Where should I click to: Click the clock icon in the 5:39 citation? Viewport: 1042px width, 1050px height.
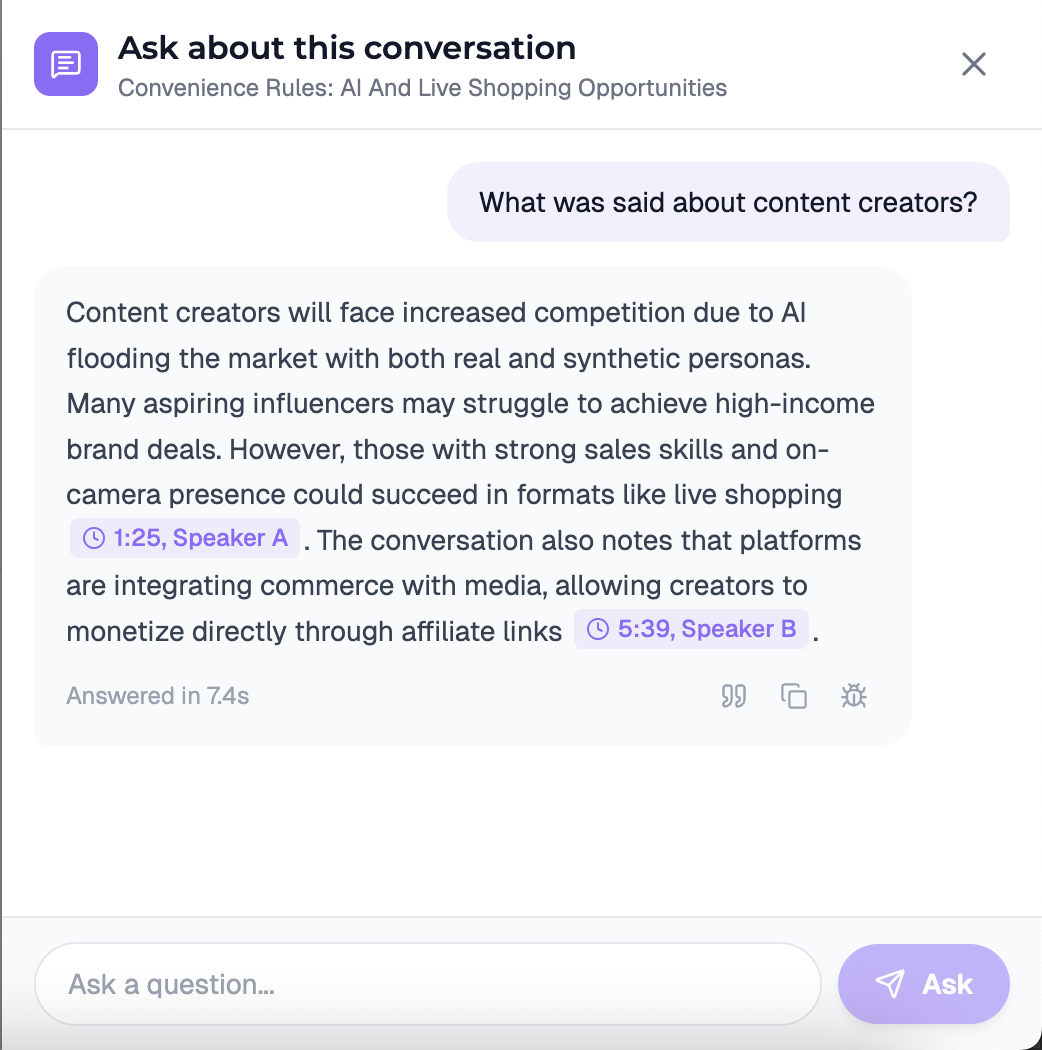598,629
